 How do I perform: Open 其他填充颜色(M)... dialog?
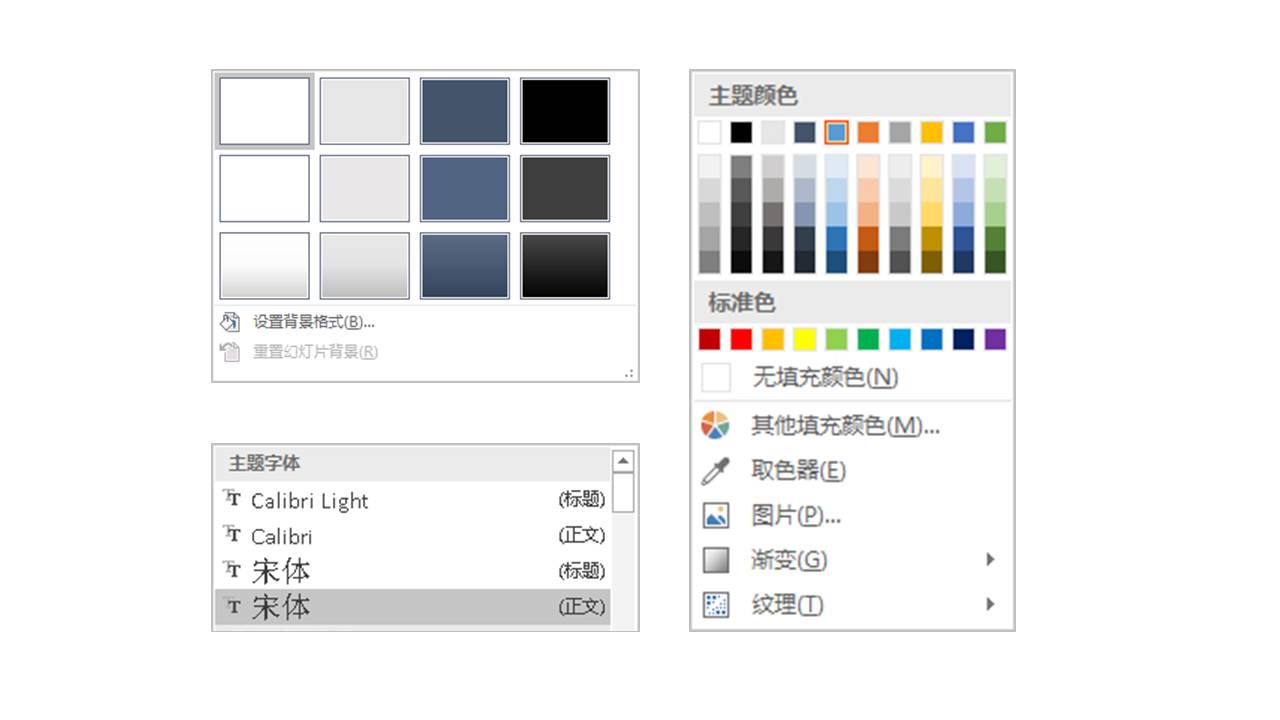pyautogui.click(x=845, y=426)
